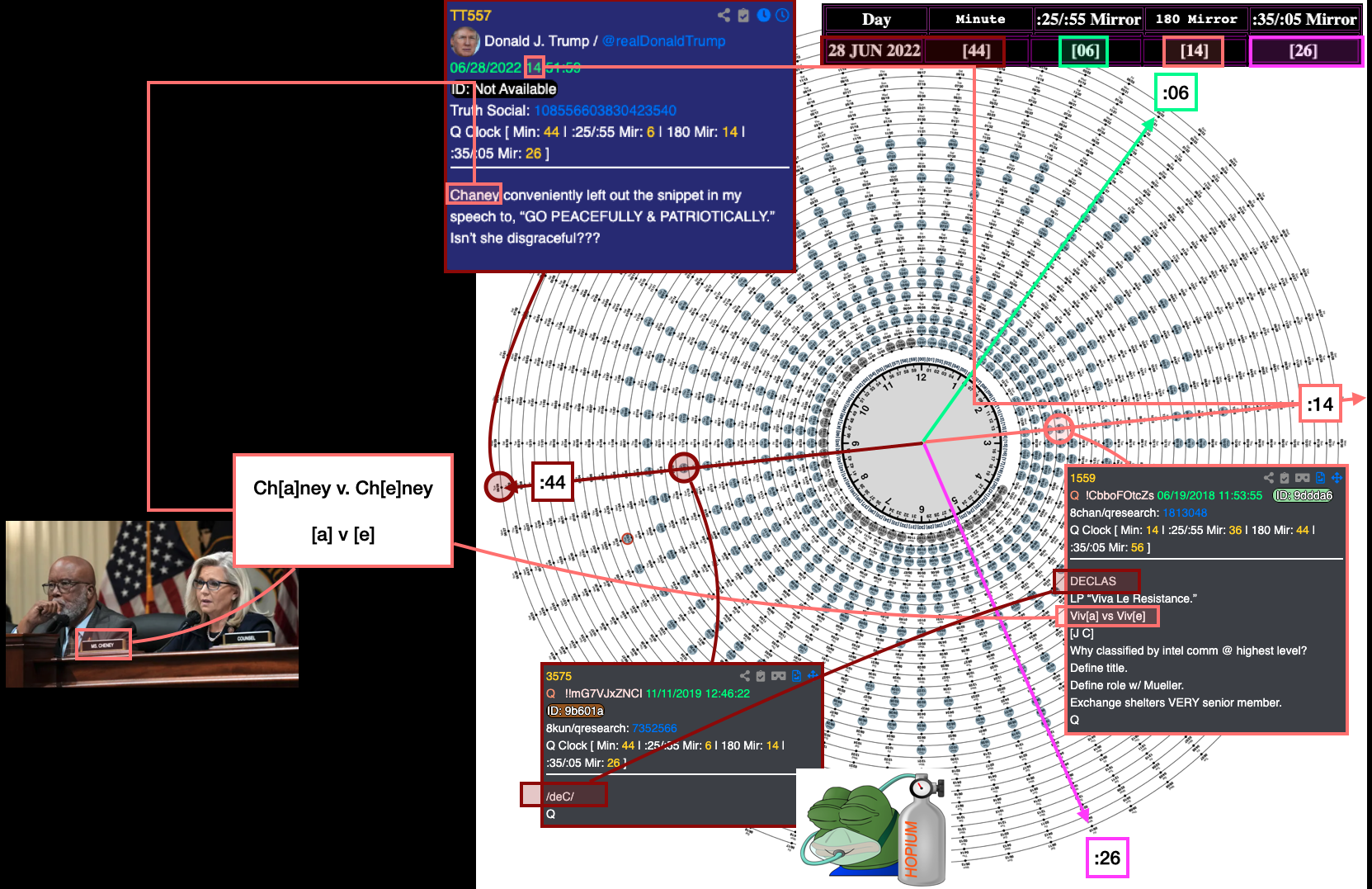Click share icon on post 1559
Viewport: 1372px width, 889px height.
tap(1269, 478)
